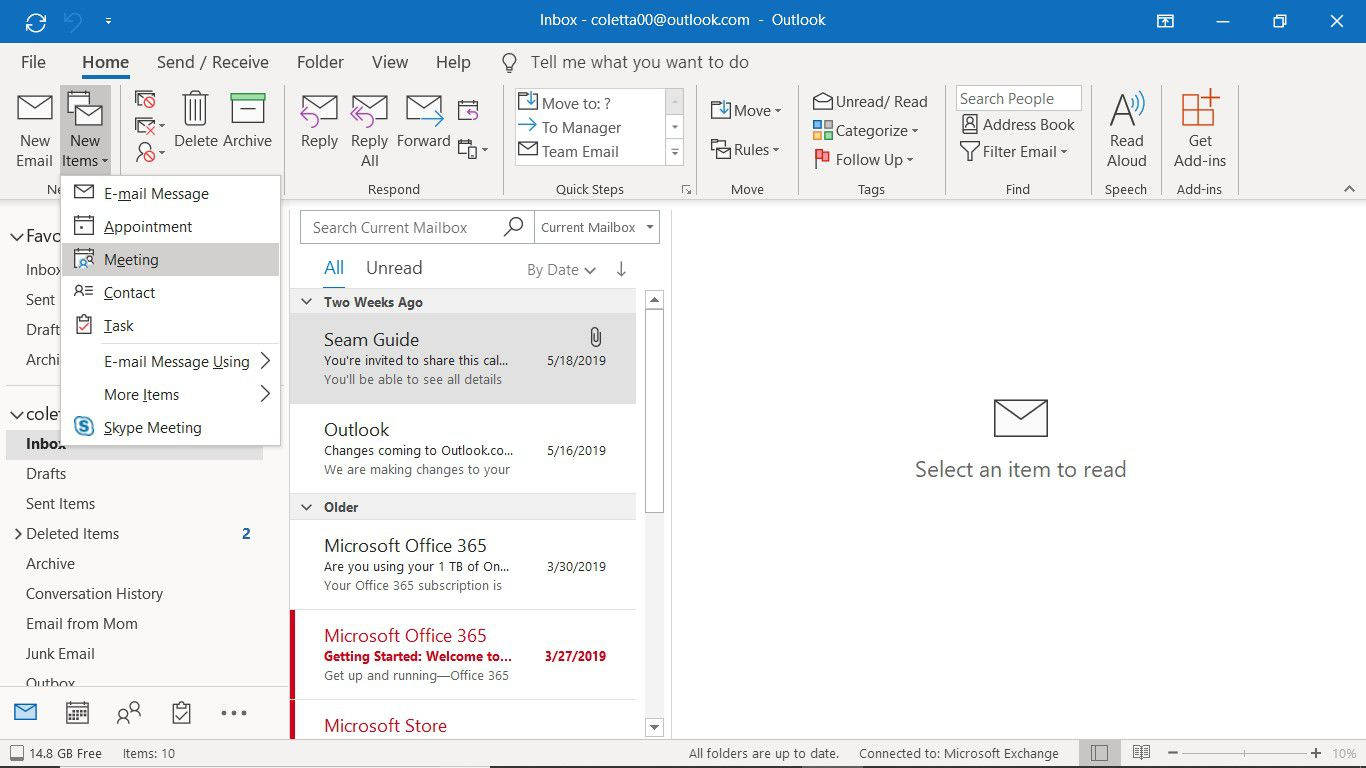The height and width of the screenshot is (768, 1366).
Task: Select the To Manager quick step
Action: pos(590,127)
